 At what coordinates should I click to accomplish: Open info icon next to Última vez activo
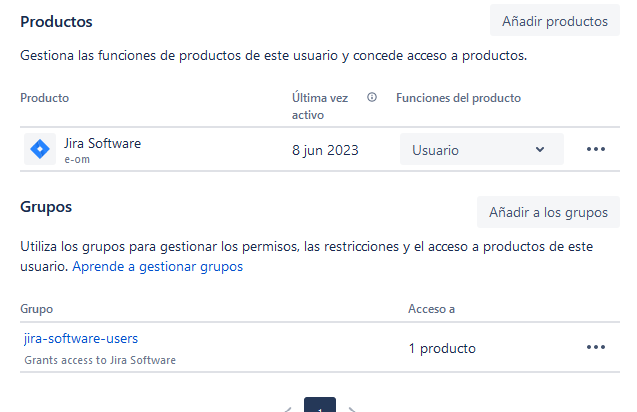[x=372, y=98]
